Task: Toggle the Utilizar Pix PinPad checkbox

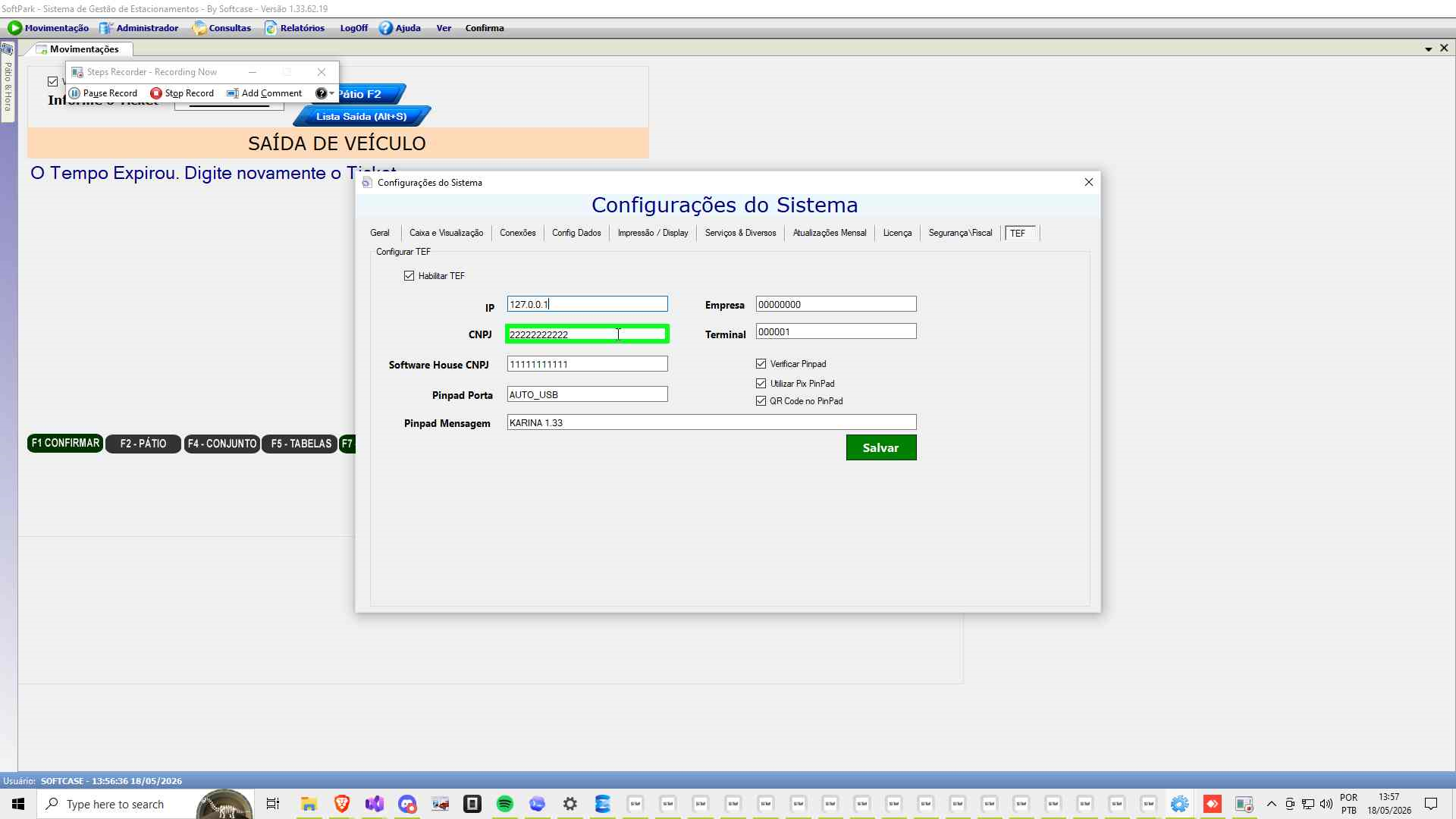Action: 761,384
